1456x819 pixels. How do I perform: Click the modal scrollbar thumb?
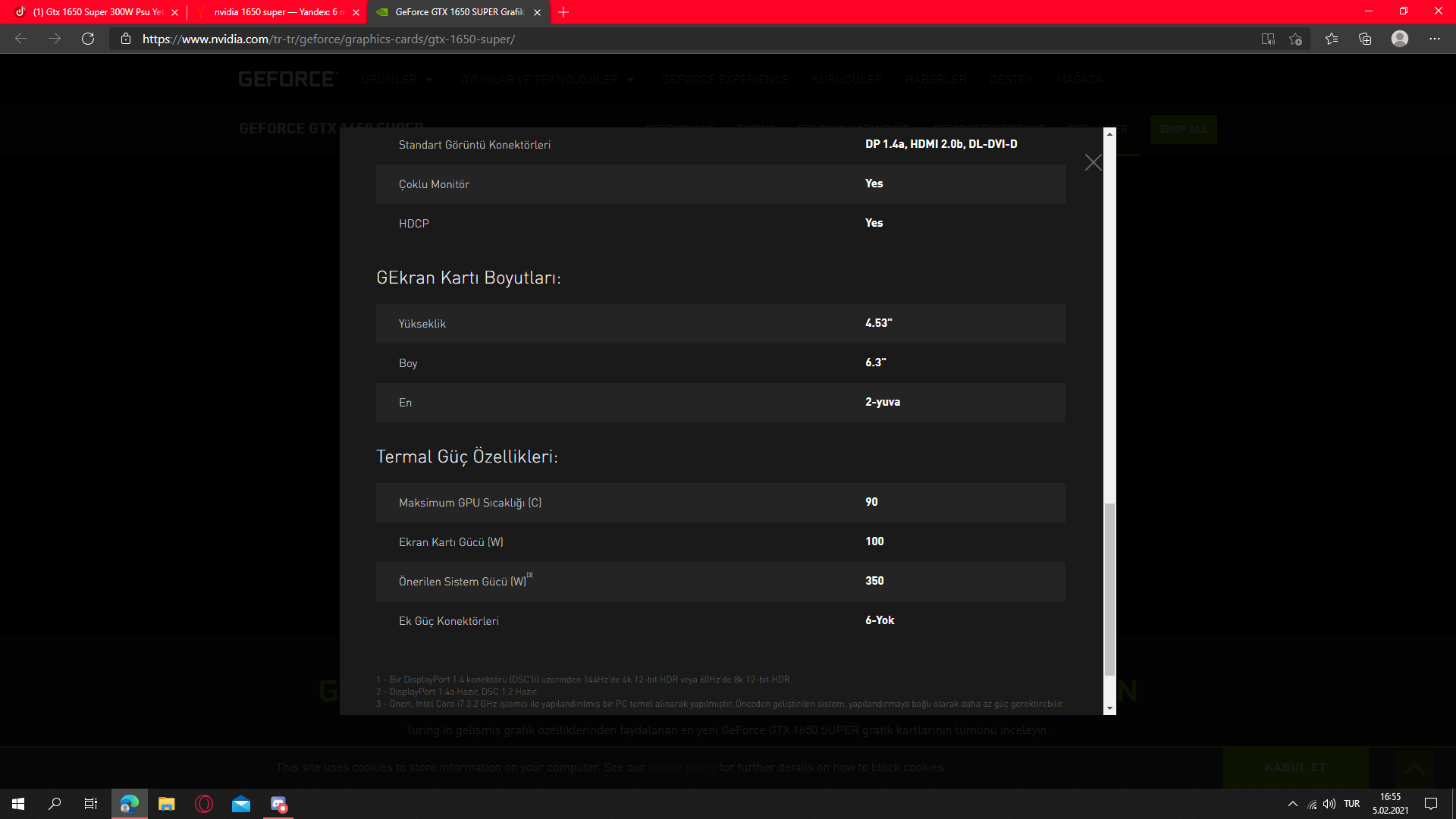[x=1109, y=588]
